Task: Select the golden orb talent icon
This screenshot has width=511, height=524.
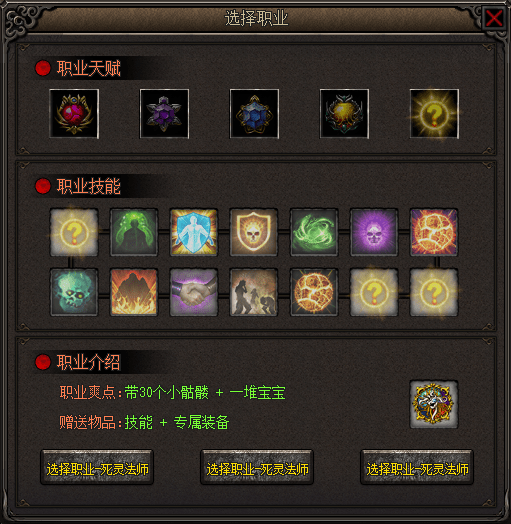Action: [344, 114]
